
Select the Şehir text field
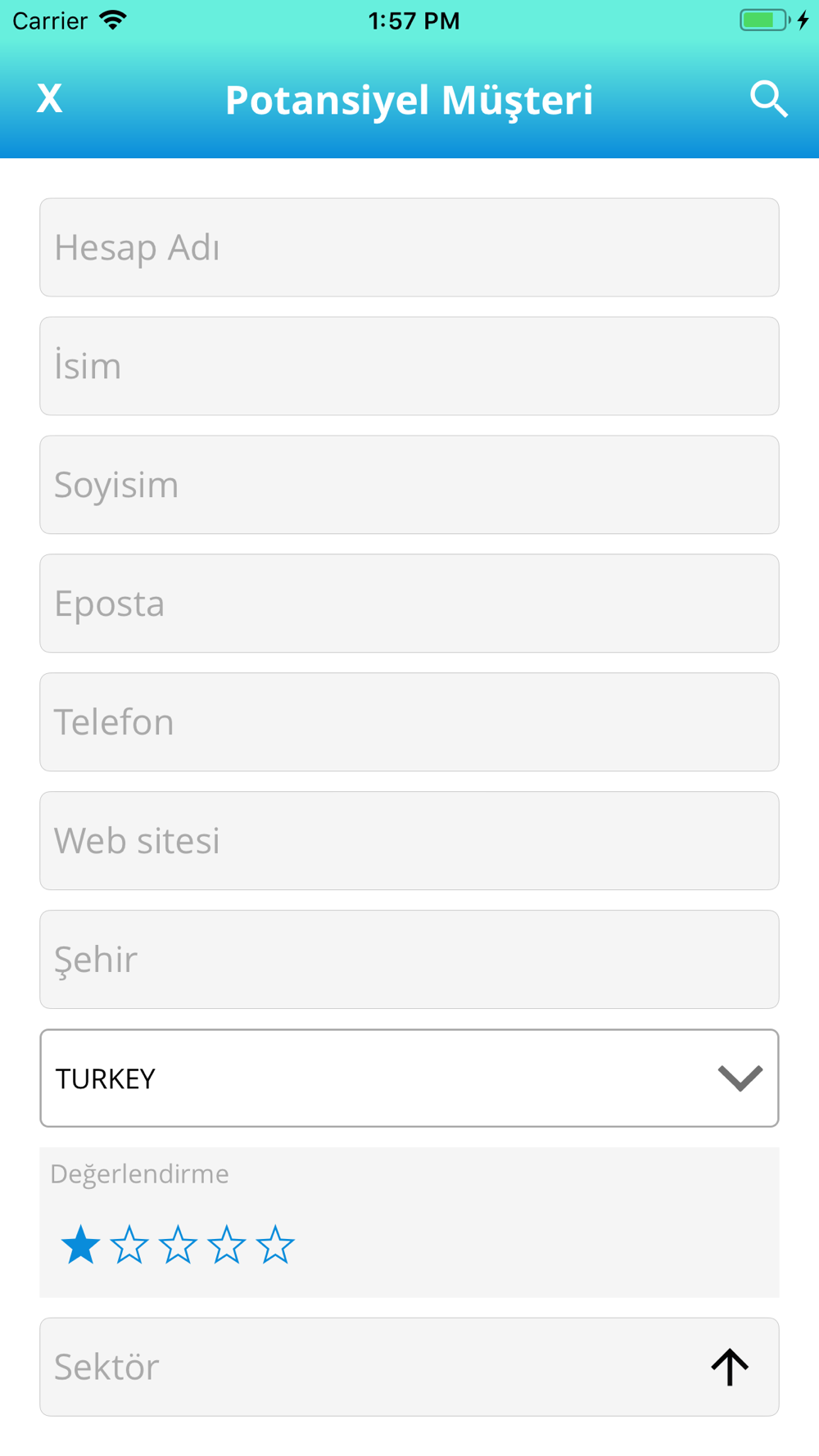point(409,960)
